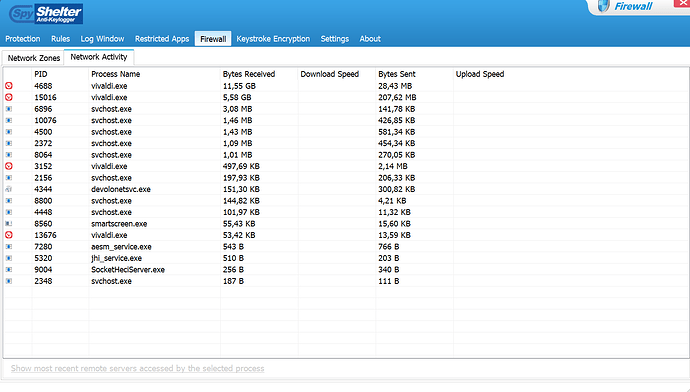The height and width of the screenshot is (392, 690).
Task: Select '3,08 MB' received cell
Action: pos(237,109)
